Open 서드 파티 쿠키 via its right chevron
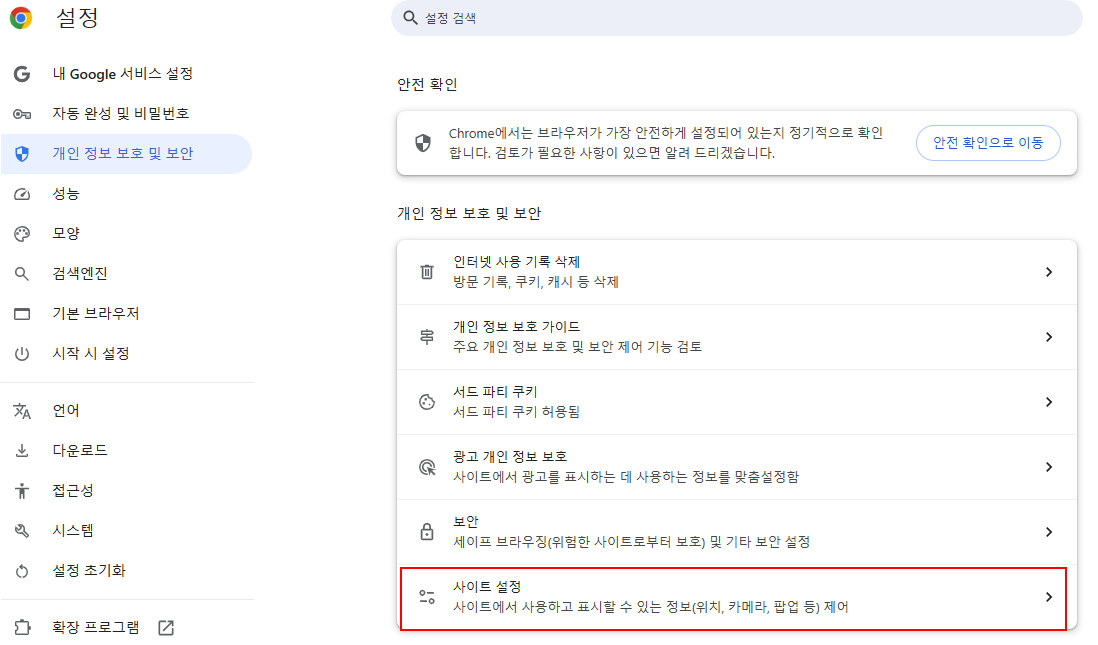This screenshot has height=645, width=1098. tap(1048, 402)
